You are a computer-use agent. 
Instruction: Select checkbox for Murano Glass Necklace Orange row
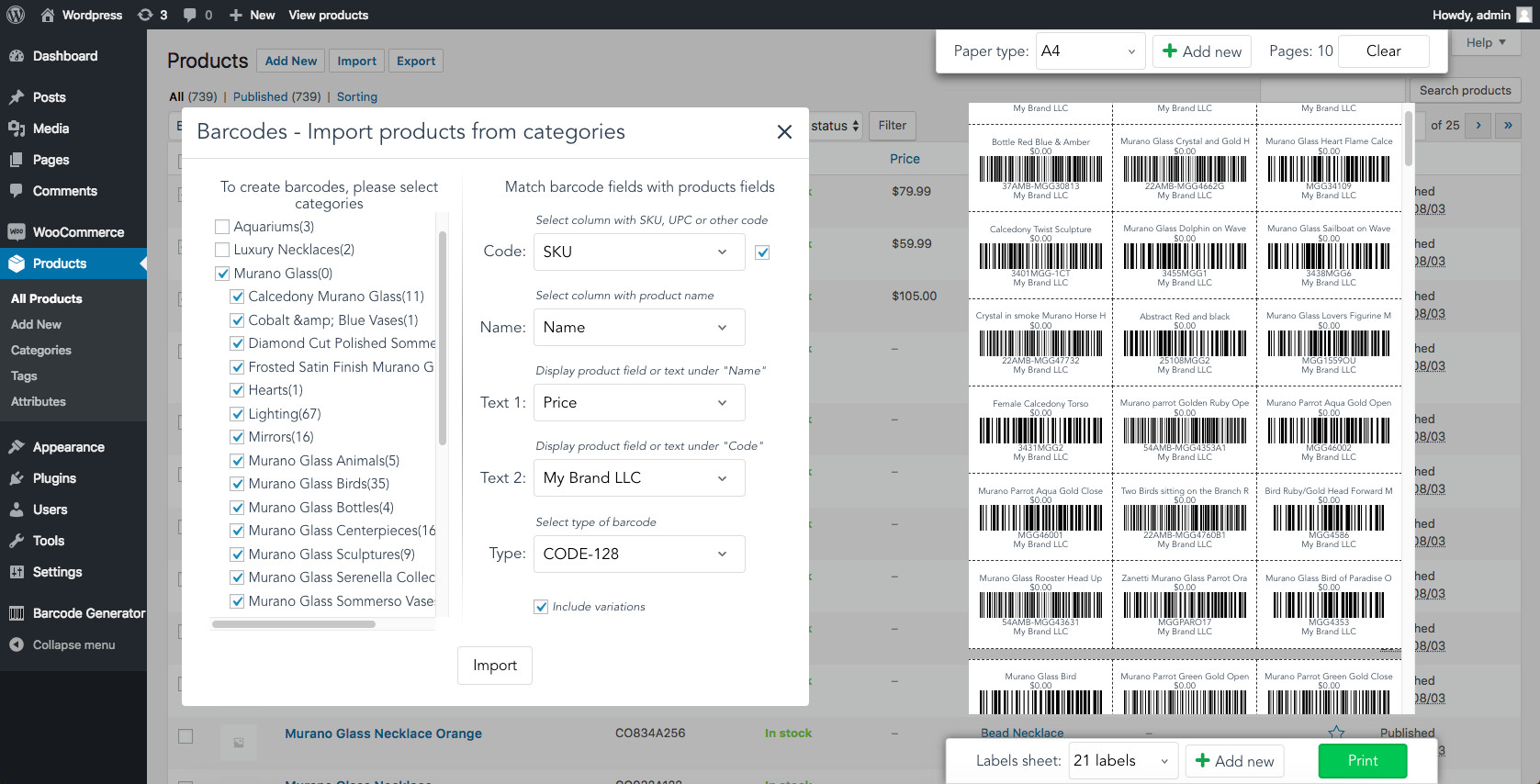[x=185, y=736]
